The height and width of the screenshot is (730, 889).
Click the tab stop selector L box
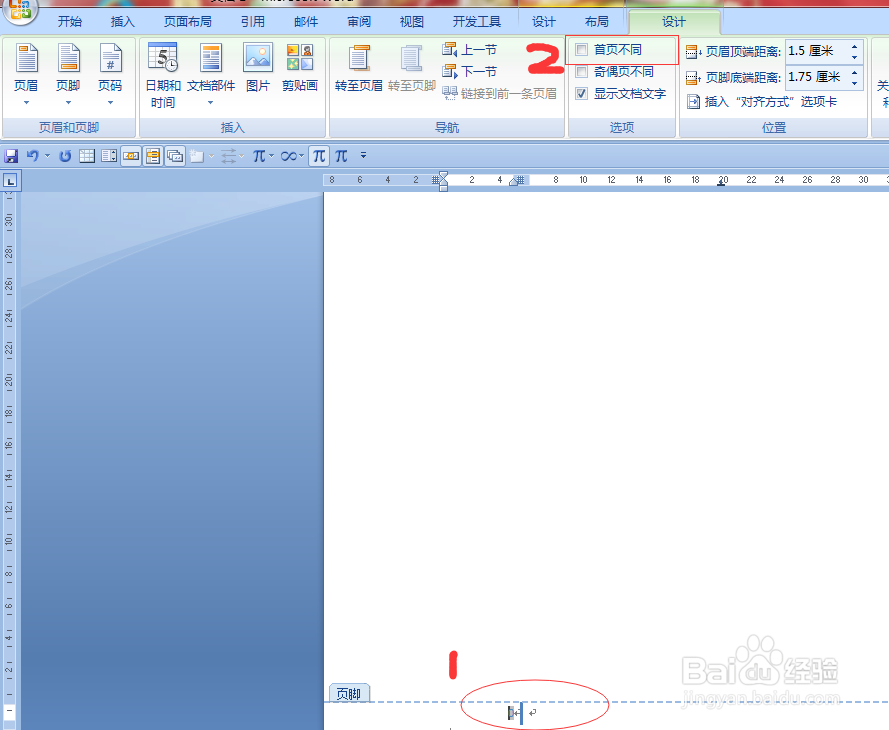(x=11, y=181)
